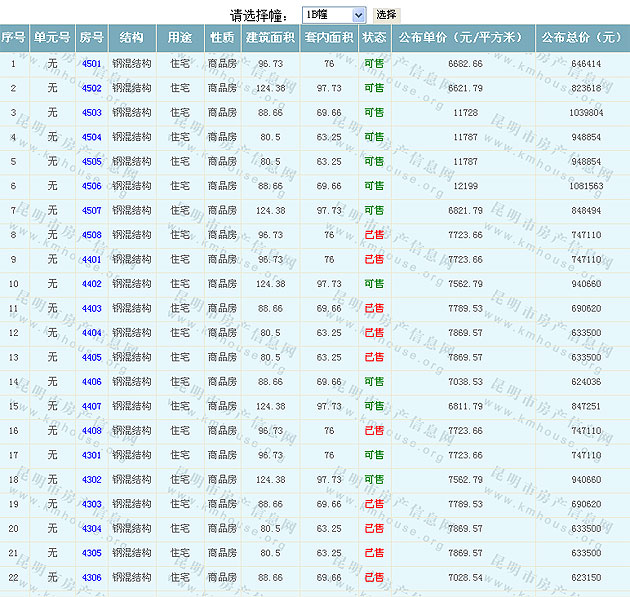Open room 4507 details link

[x=91, y=211]
